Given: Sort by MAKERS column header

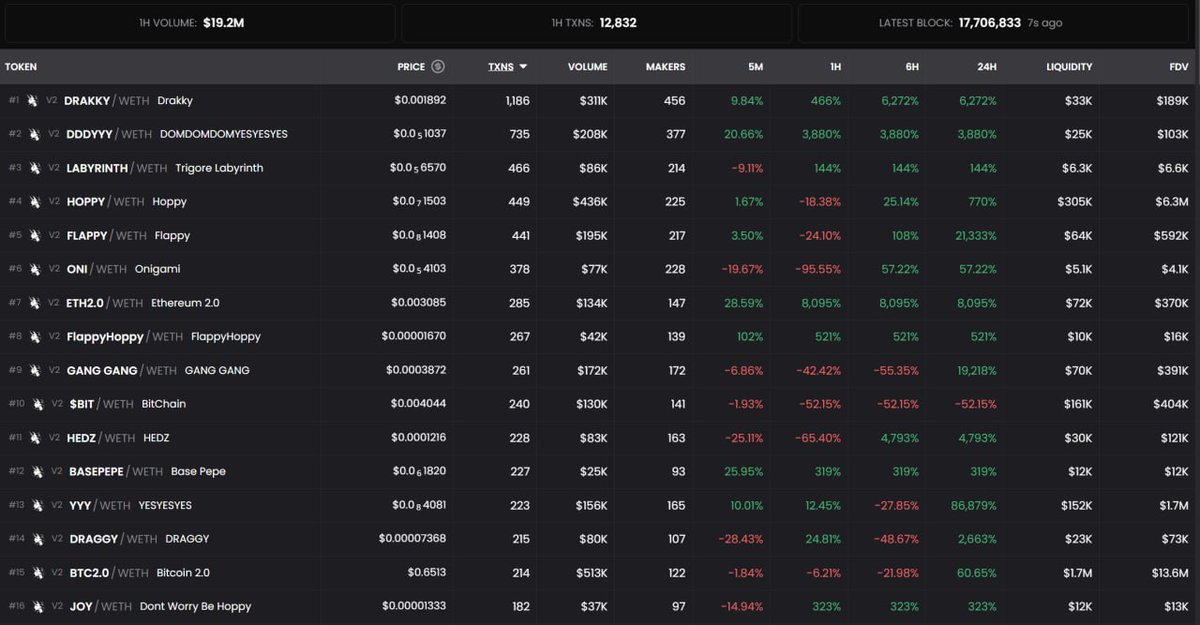Looking at the screenshot, I should [x=665, y=67].
